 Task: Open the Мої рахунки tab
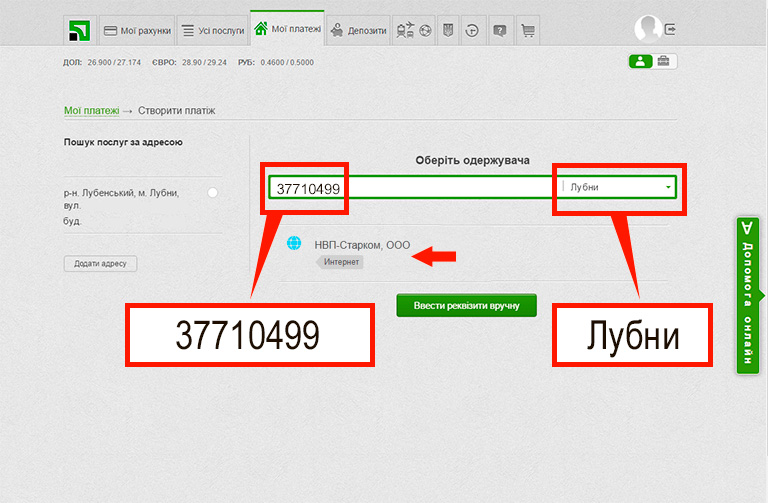click(137, 31)
